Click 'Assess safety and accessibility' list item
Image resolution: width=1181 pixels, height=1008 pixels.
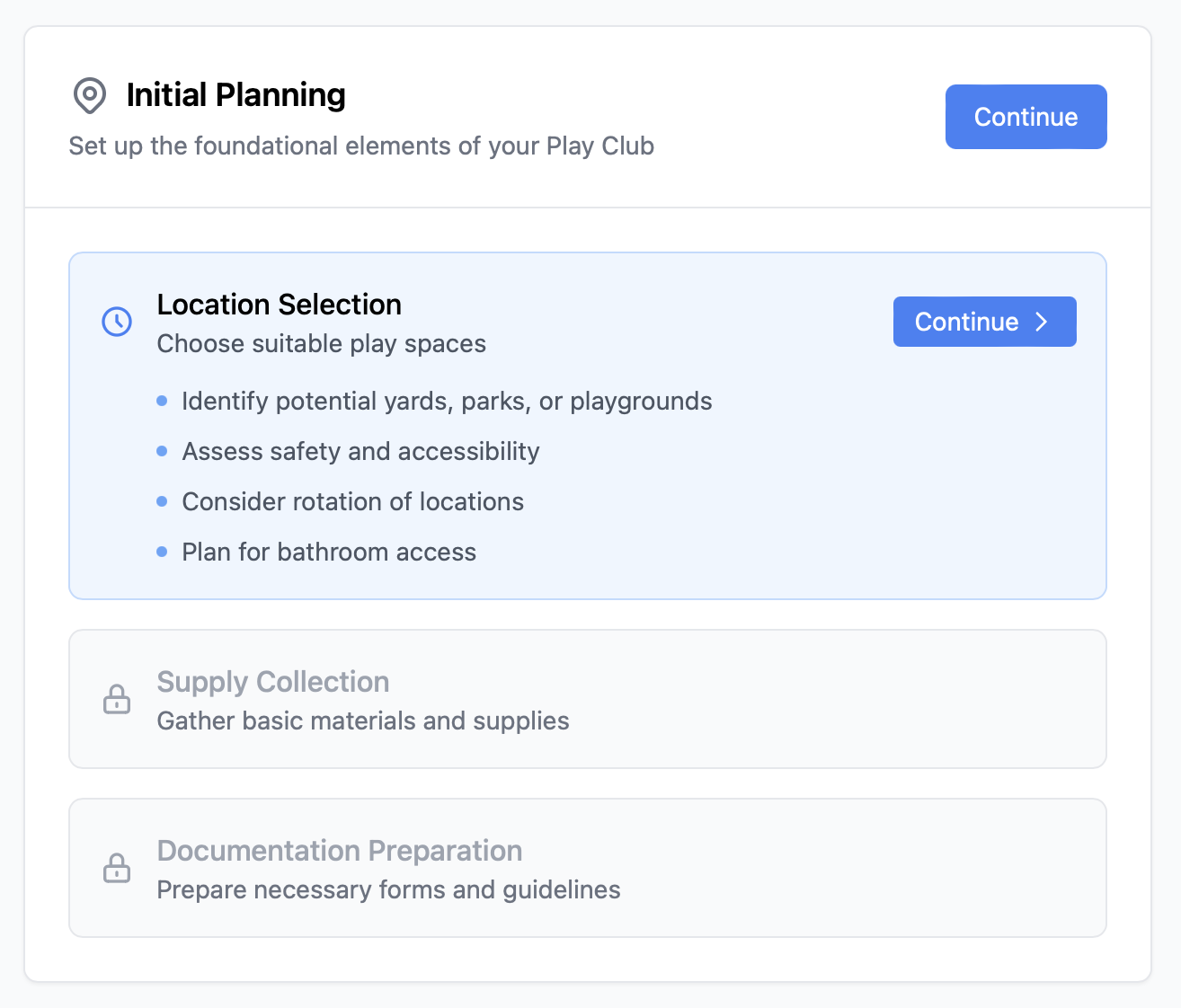pyautogui.click(x=360, y=451)
